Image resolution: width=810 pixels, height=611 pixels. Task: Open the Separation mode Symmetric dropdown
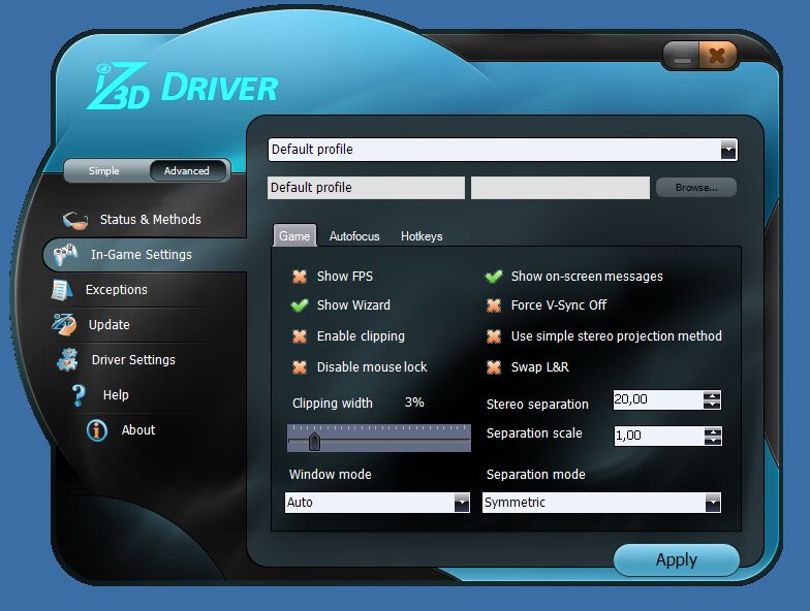[712, 503]
